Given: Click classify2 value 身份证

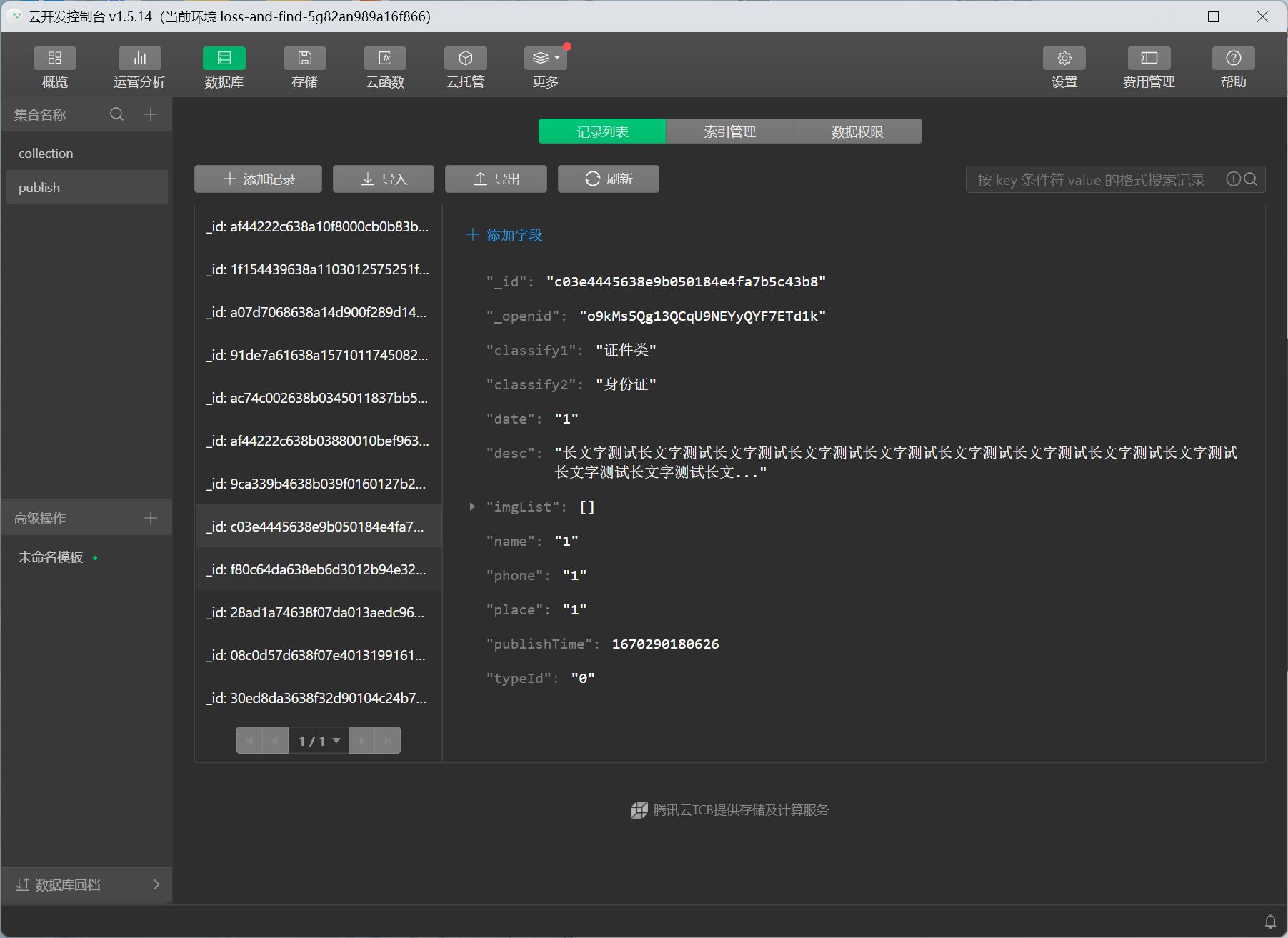Looking at the screenshot, I should [626, 384].
